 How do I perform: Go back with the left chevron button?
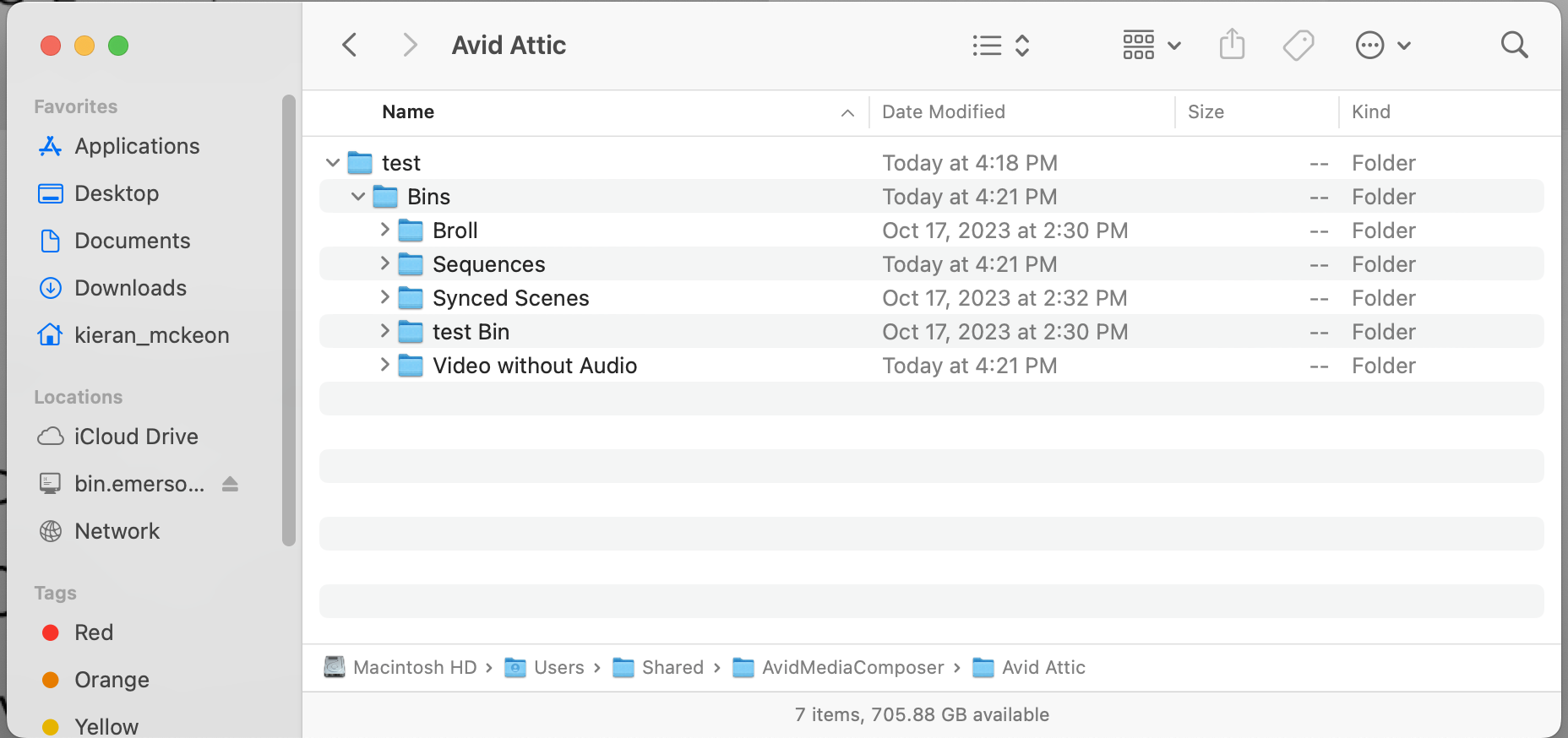coord(350,45)
